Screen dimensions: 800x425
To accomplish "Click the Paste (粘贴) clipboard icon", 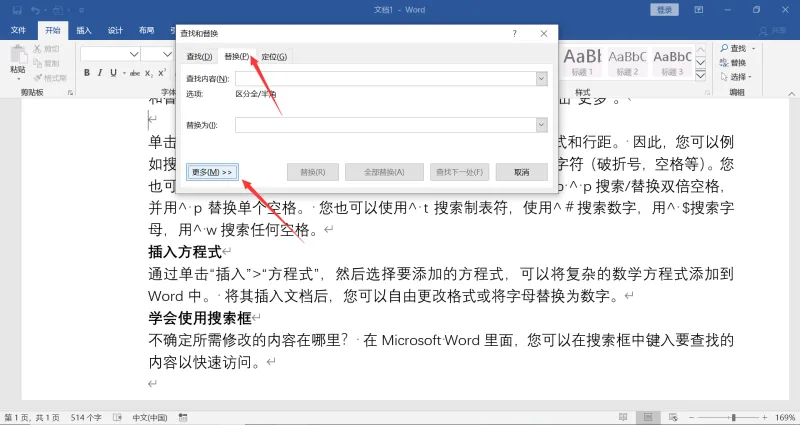I will [x=18, y=55].
